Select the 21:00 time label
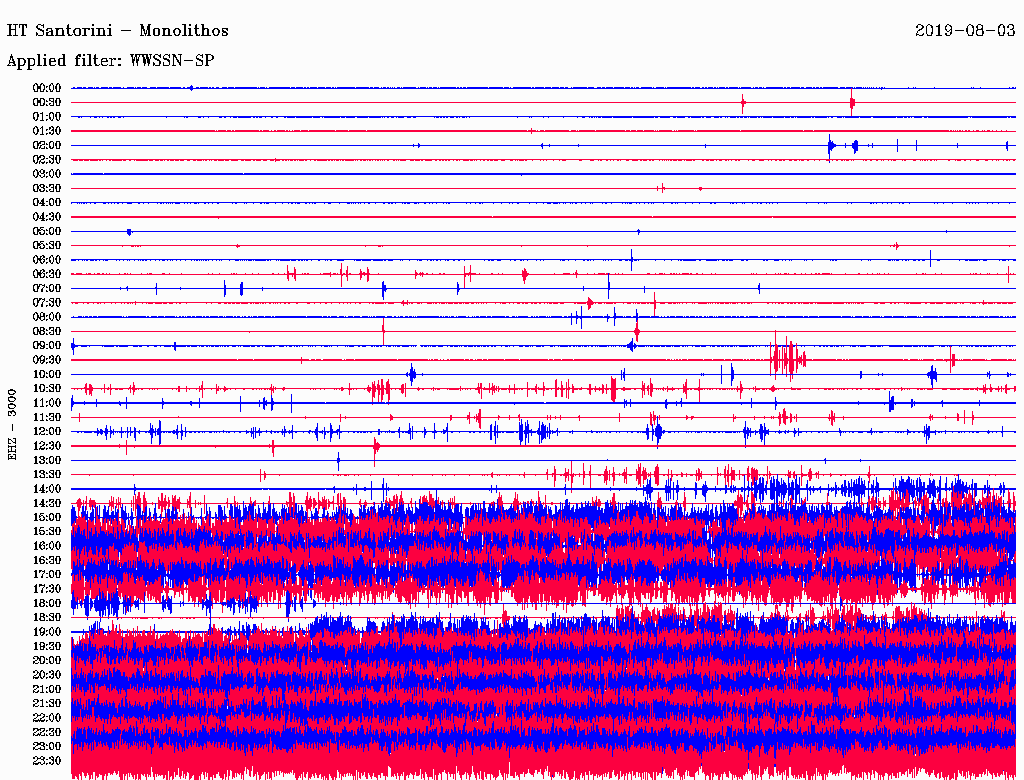Viewport: 1024px width, 780px height. 47,689
